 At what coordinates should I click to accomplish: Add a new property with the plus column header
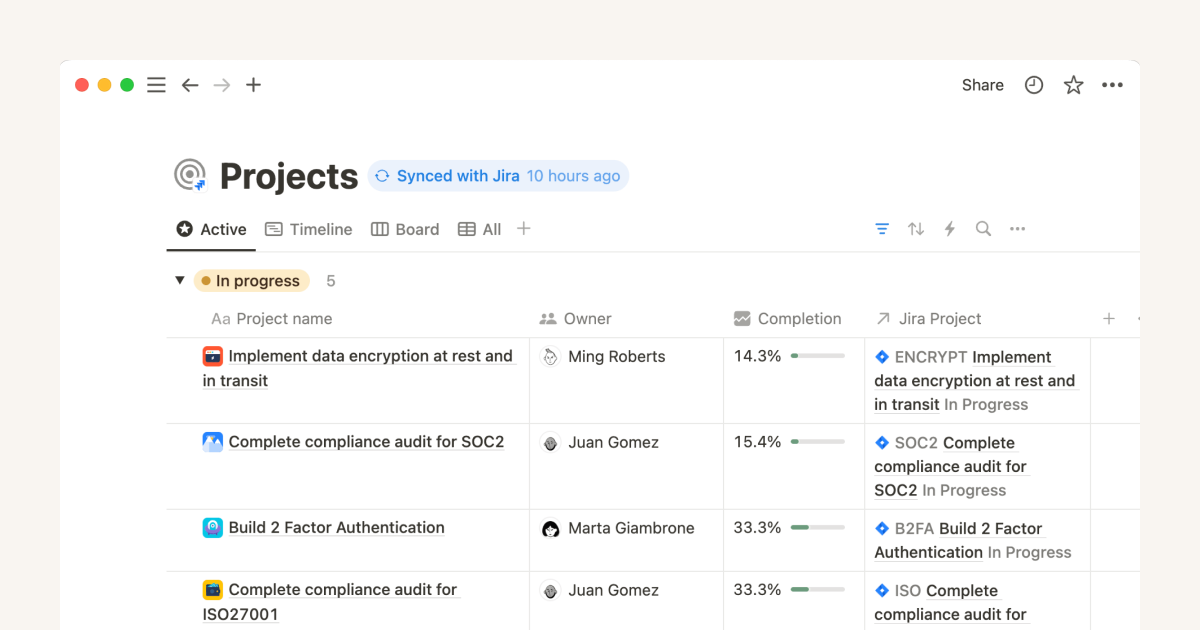pyautogui.click(x=1108, y=318)
